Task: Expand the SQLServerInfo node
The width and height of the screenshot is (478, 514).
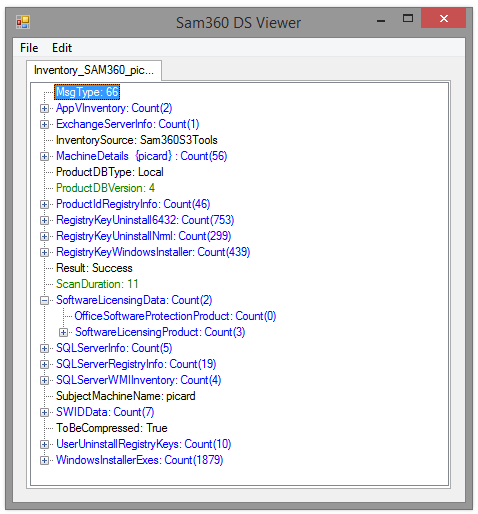Action: point(44,348)
